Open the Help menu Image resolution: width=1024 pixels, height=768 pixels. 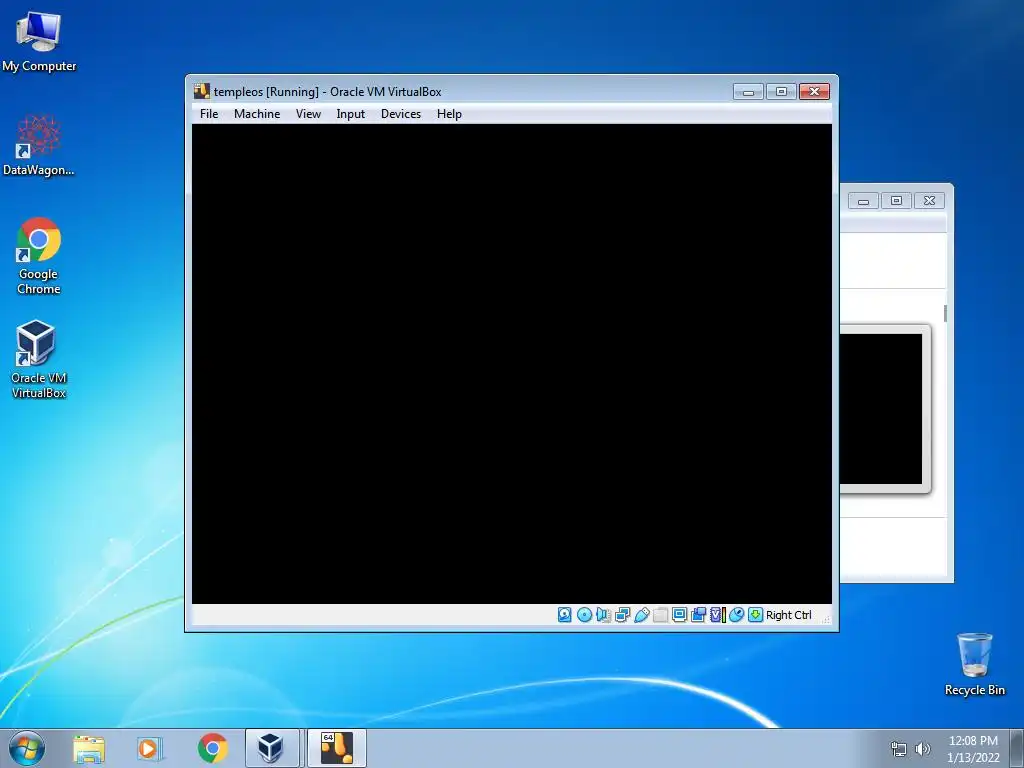[x=449, y=114]
